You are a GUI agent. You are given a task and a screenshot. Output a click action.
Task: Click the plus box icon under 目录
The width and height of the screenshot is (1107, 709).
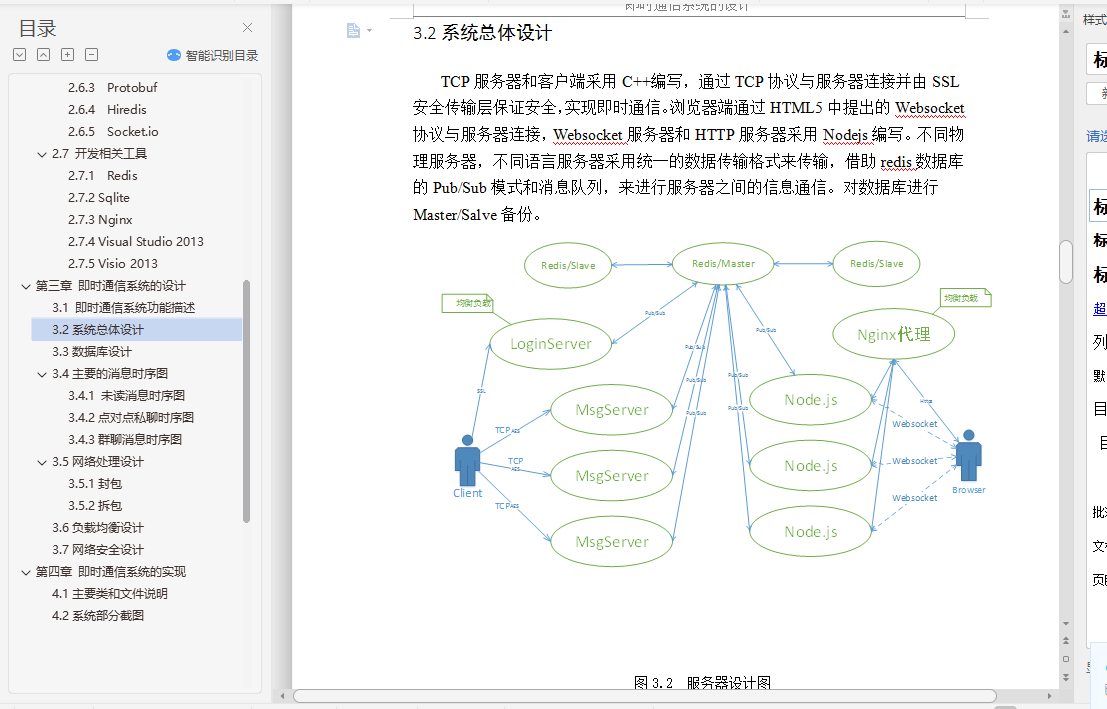(68, 54)
